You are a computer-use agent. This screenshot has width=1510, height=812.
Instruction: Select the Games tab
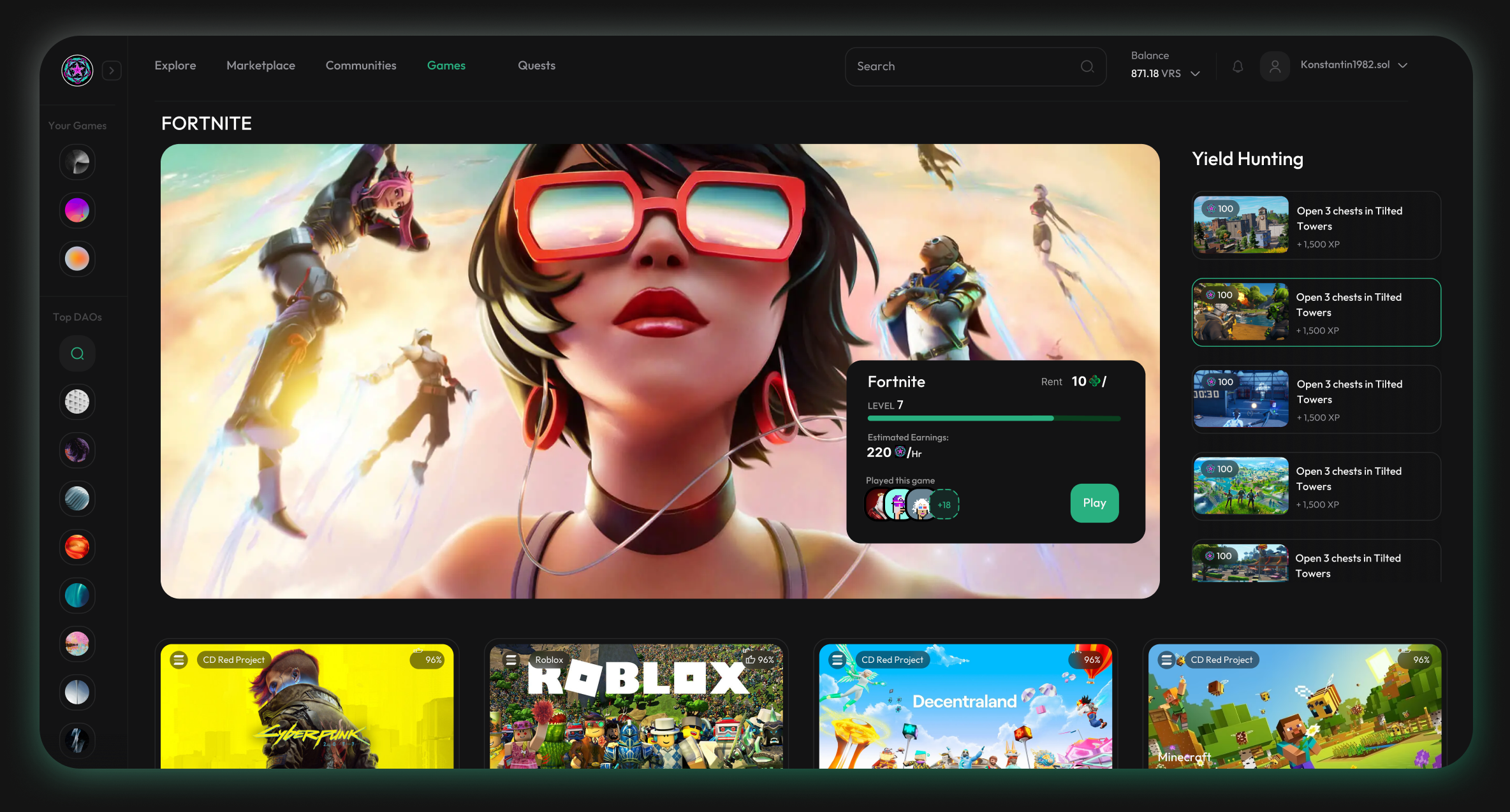click(x=446, y=66)
